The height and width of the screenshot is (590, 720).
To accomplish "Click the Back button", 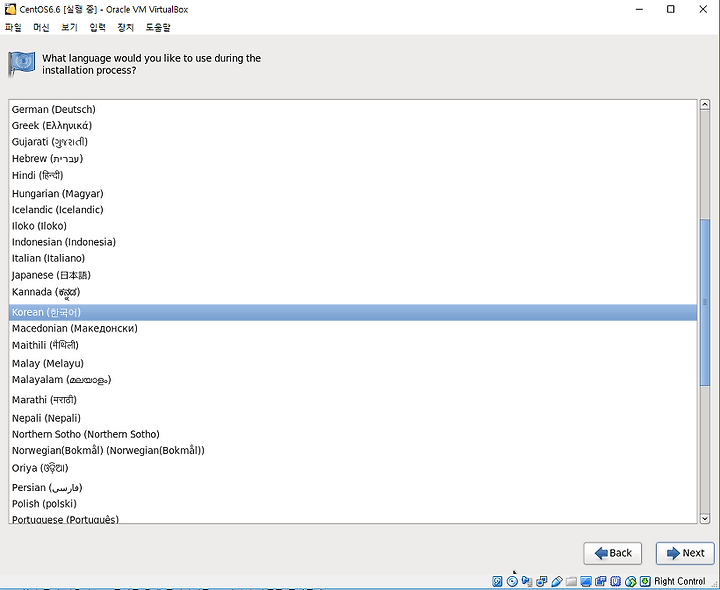I will (x=613, y=553).
